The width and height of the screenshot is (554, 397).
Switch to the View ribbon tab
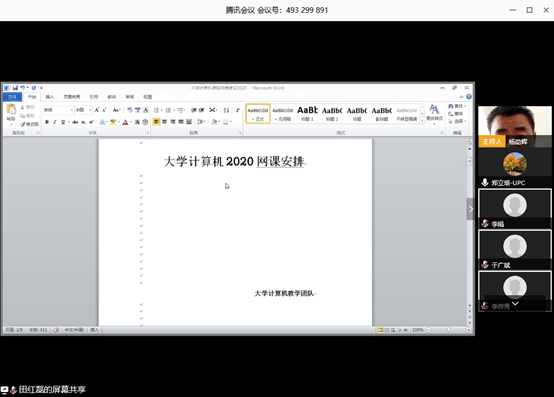pos(148,97)
